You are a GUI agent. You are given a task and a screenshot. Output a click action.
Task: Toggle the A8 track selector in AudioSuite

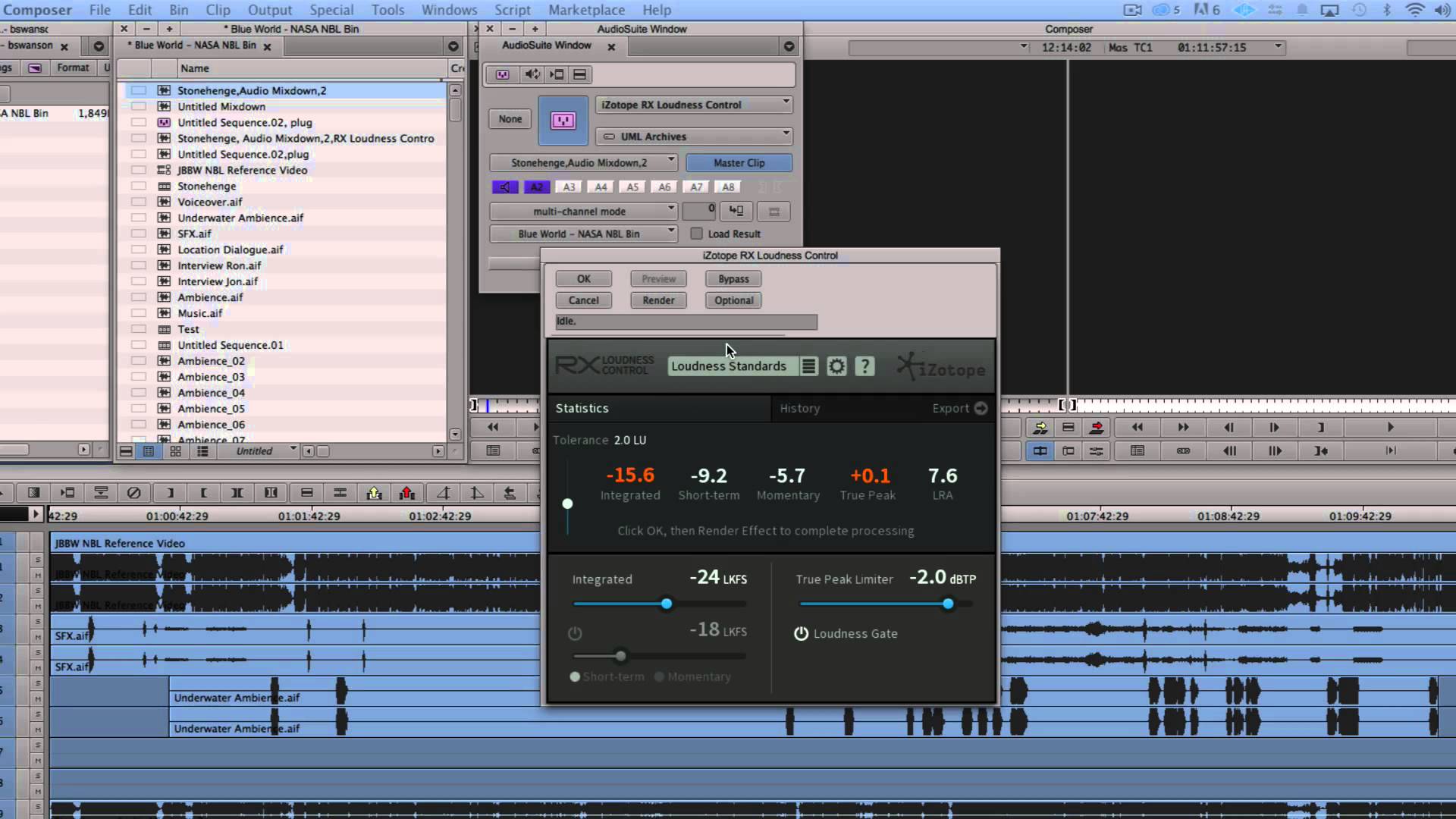pos(728,187)
